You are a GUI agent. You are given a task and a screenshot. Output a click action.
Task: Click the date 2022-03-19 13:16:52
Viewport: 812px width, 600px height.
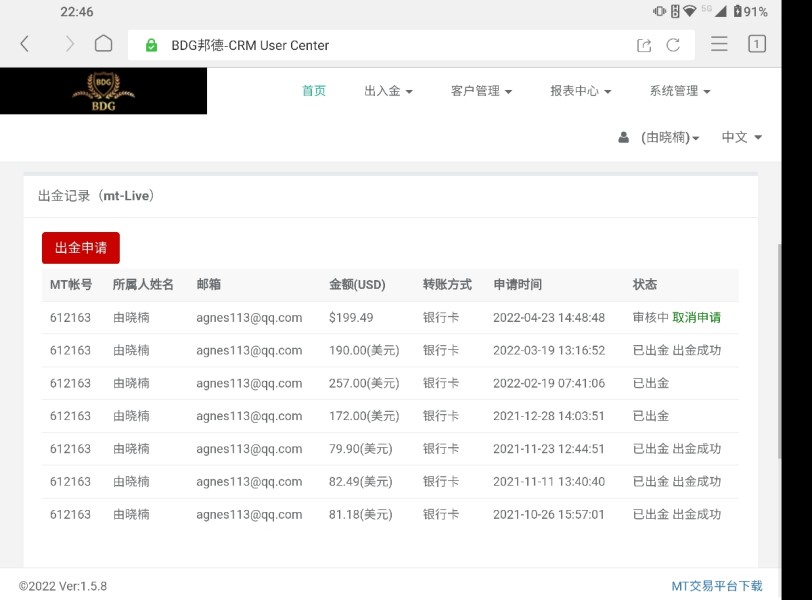[549, 350]
